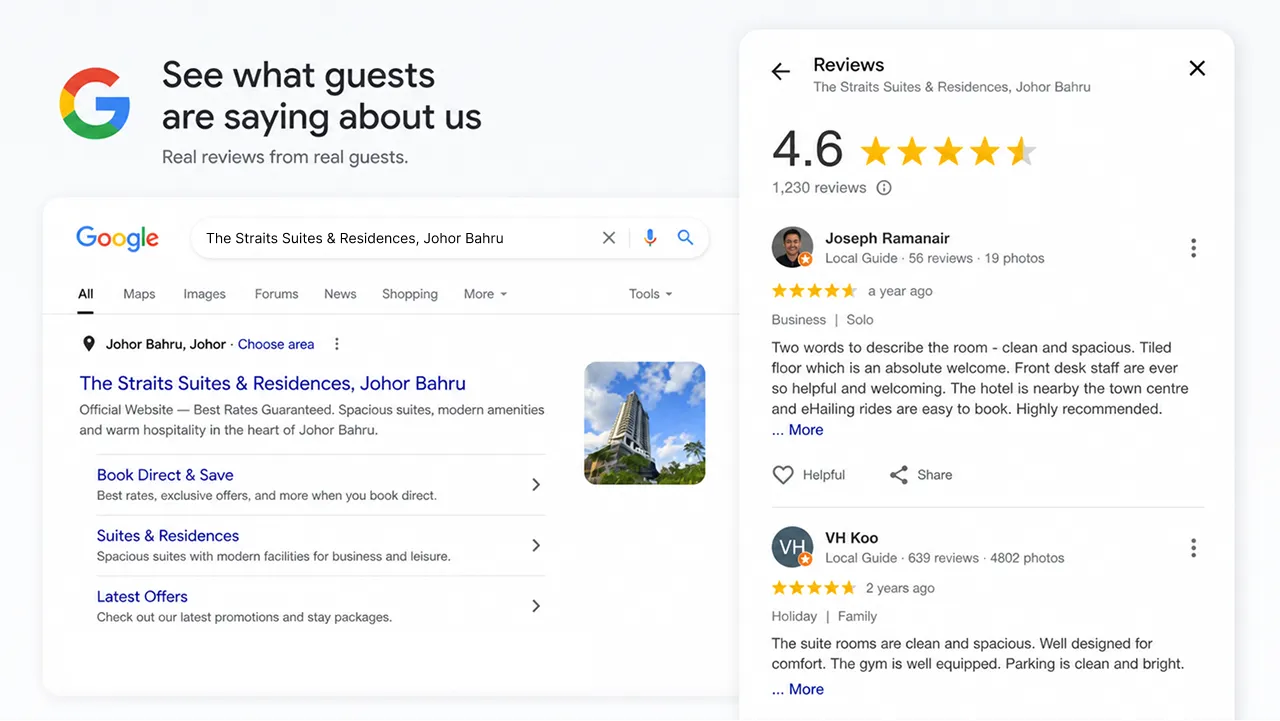Click the back arrow in Reviews panel
This screenshot has width=1280, height=721.
781,71
